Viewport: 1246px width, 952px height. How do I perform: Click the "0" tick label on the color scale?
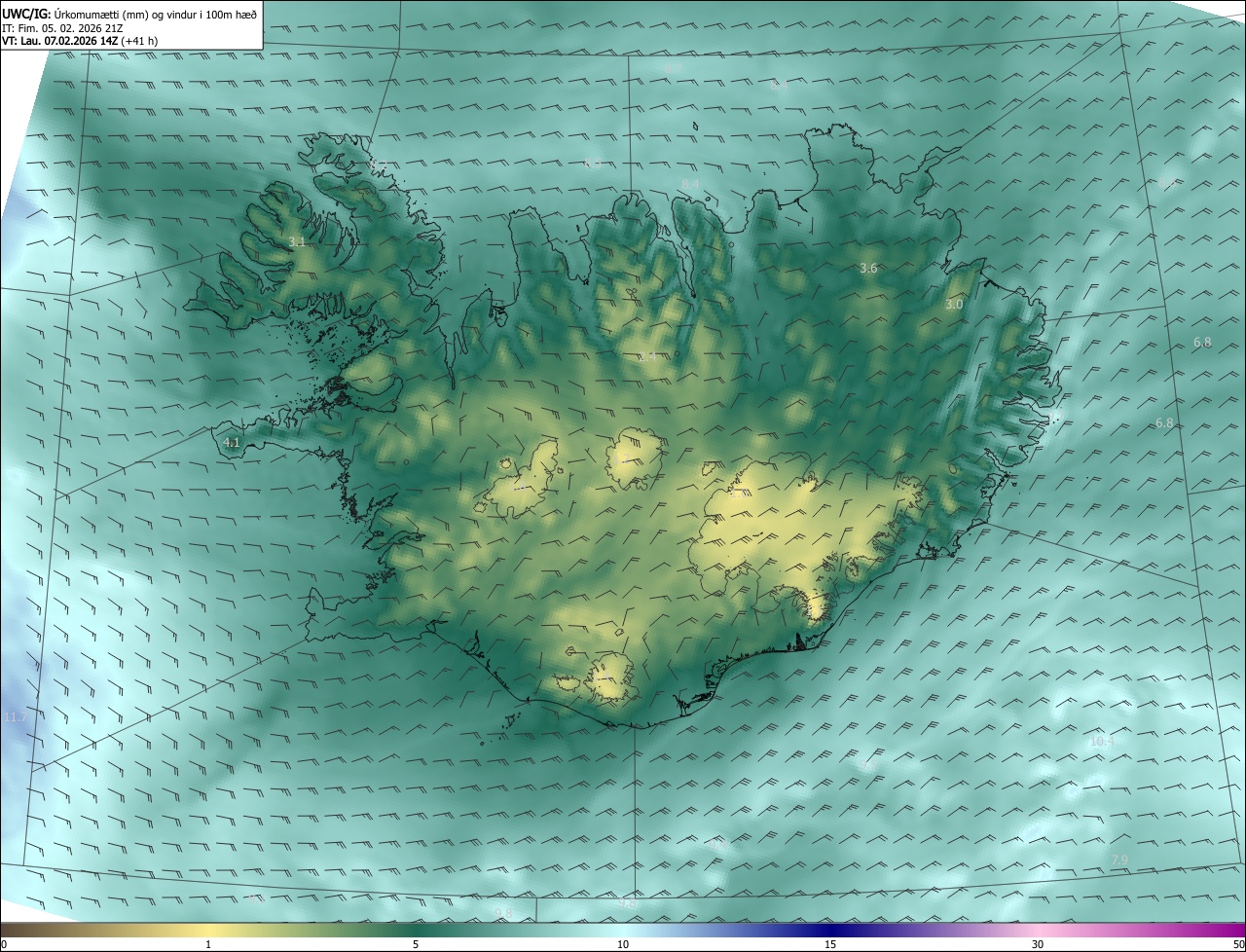point(4,944)
